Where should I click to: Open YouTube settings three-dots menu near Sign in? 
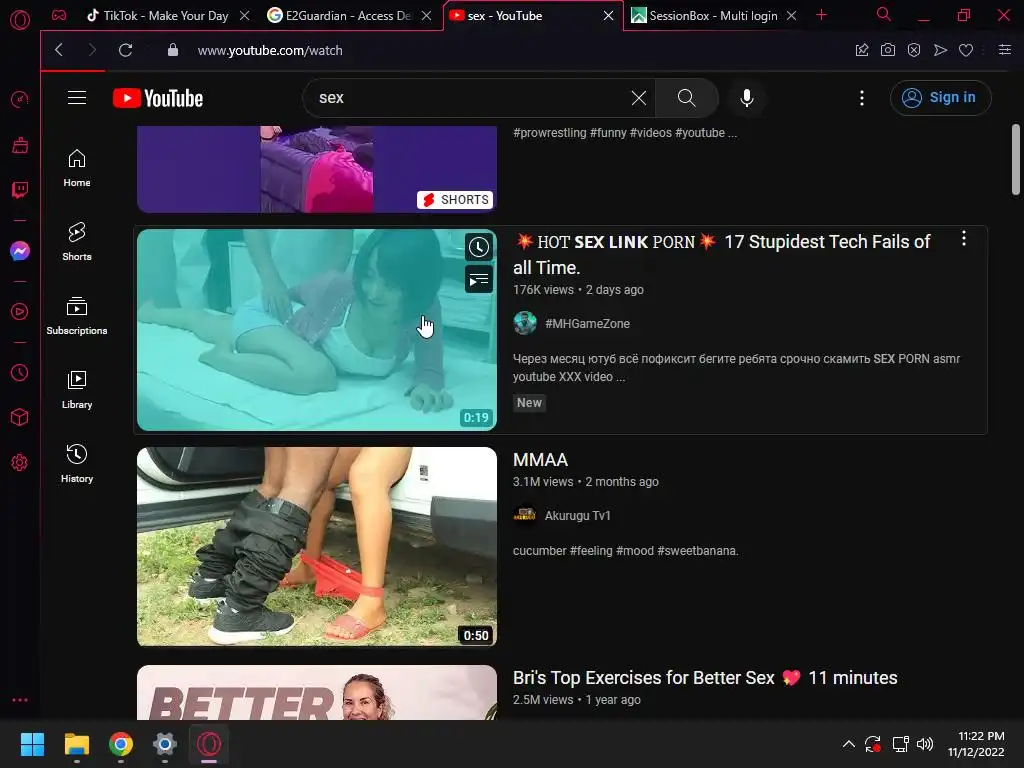click(x=862, y=98)
